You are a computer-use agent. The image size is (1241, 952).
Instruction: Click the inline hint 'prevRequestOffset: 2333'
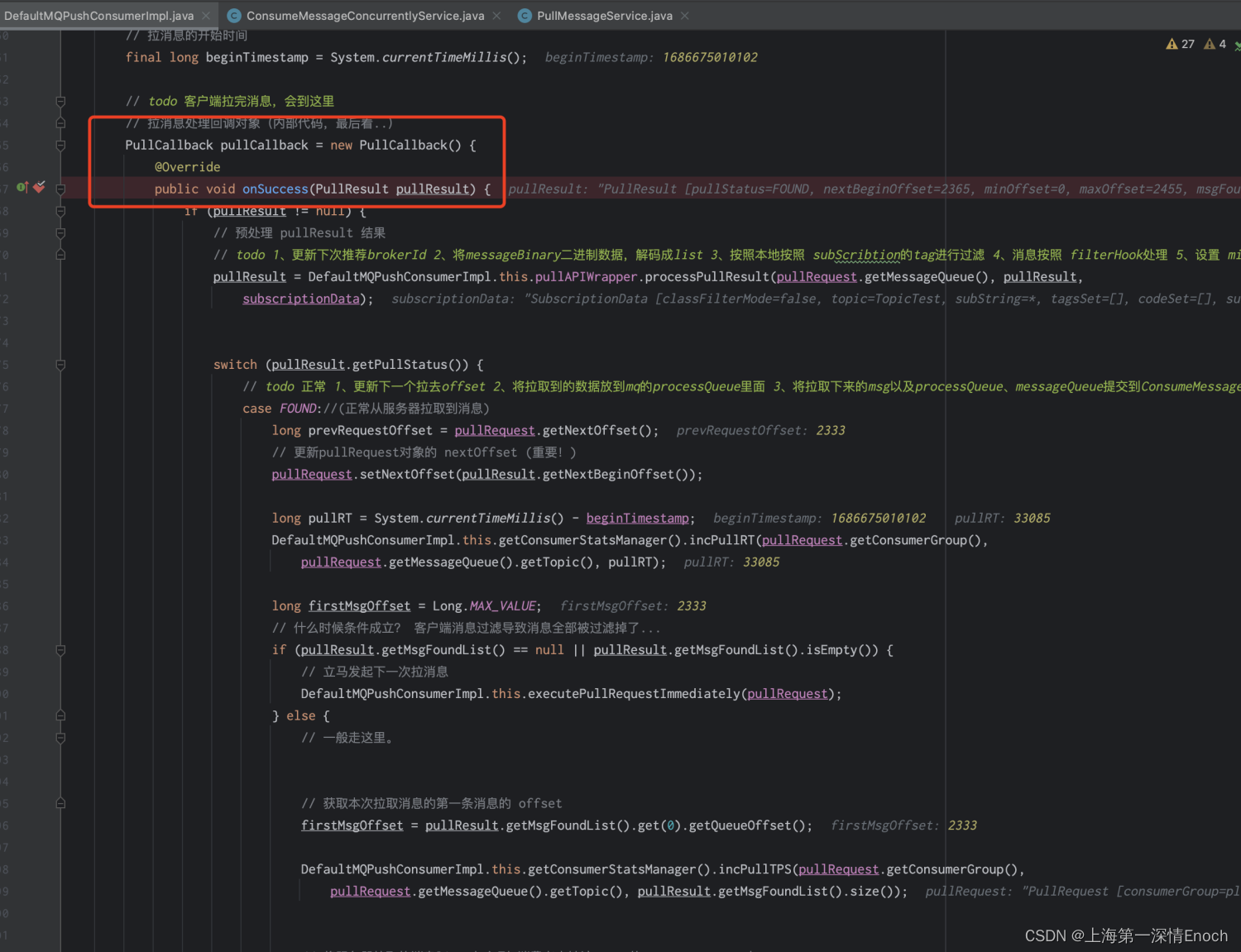click(760, 431)
